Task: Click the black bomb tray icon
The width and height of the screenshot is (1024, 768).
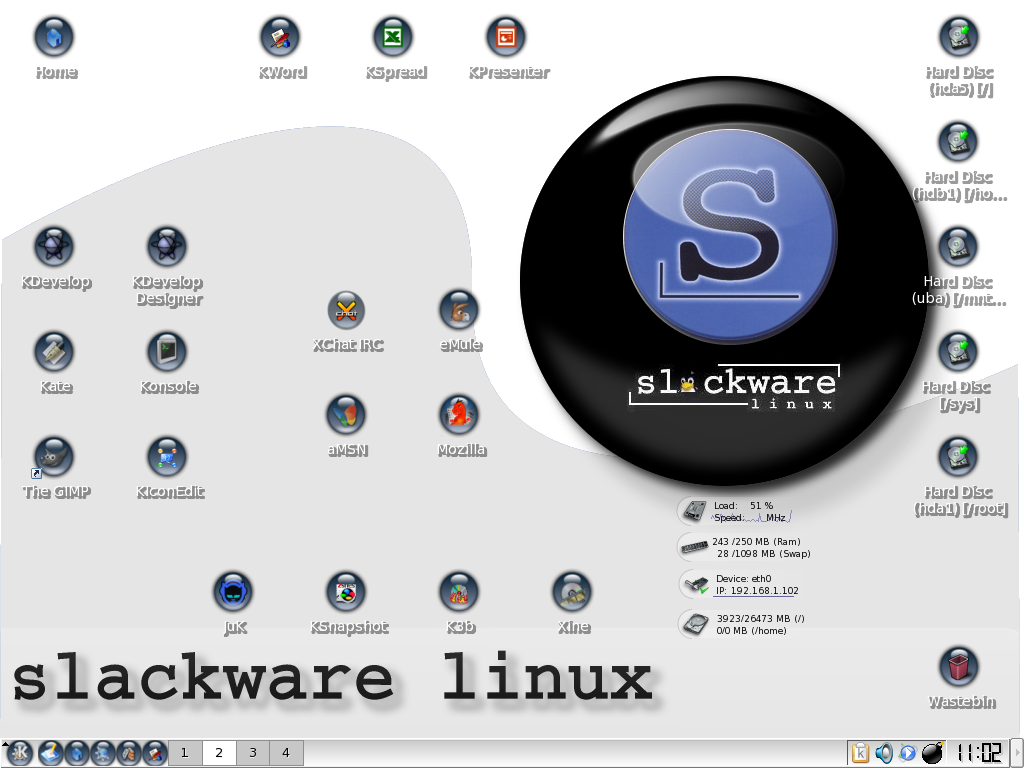Action: pos(933,752)
